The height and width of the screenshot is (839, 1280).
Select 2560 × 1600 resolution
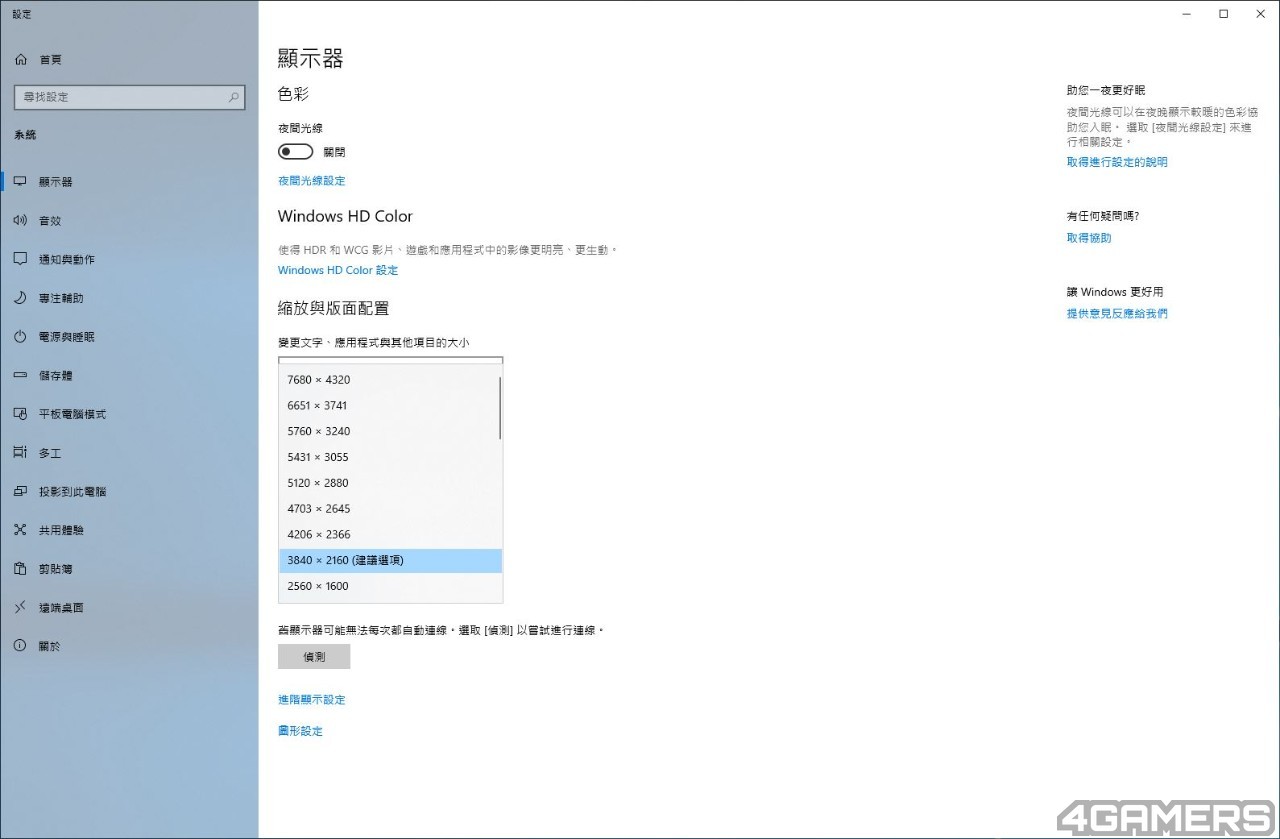click(390, 586)
